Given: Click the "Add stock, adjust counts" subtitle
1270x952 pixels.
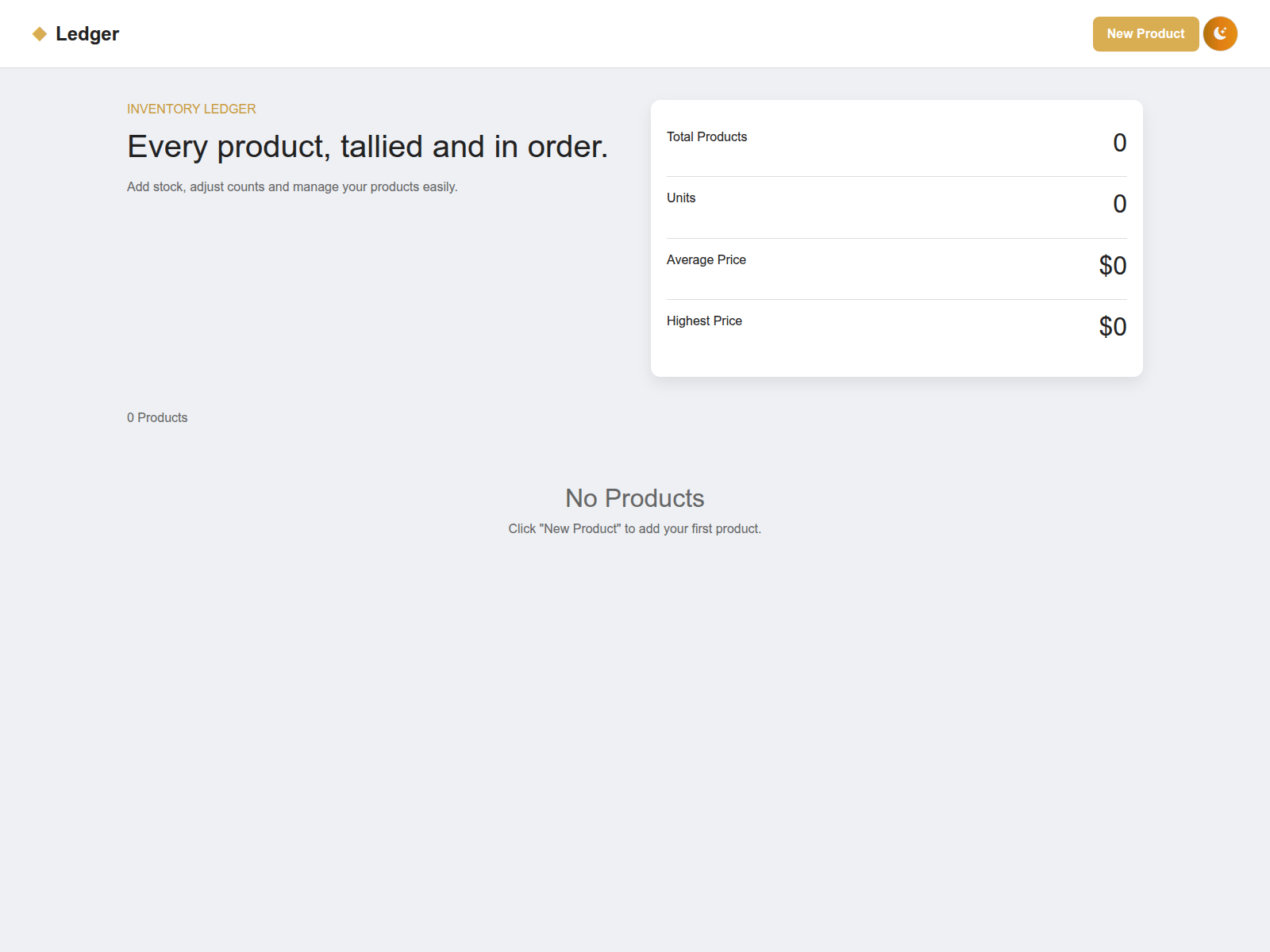Looking at the screenshot, I should 292,186.
